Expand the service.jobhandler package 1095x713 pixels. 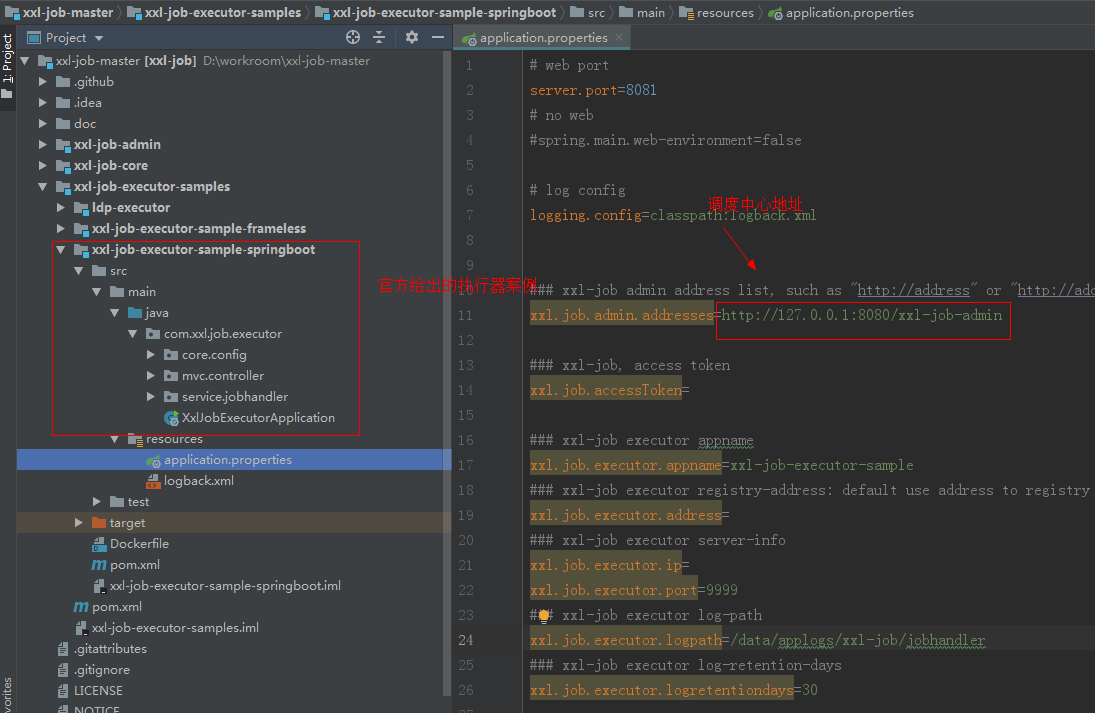pyautogui.click(x=151, y=397)
